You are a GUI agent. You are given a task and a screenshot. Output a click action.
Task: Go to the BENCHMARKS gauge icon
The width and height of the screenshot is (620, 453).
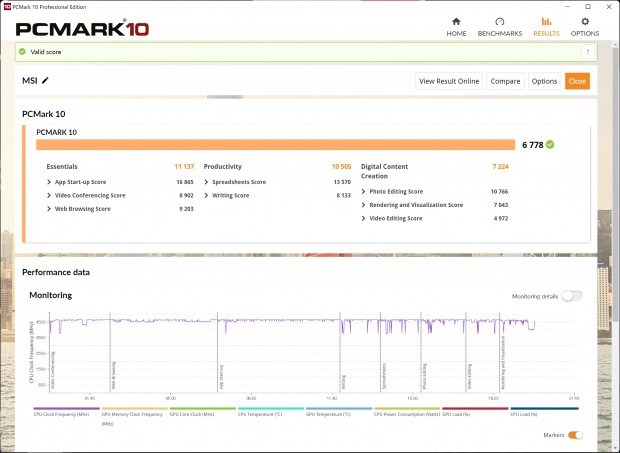[x=499, y=21]
